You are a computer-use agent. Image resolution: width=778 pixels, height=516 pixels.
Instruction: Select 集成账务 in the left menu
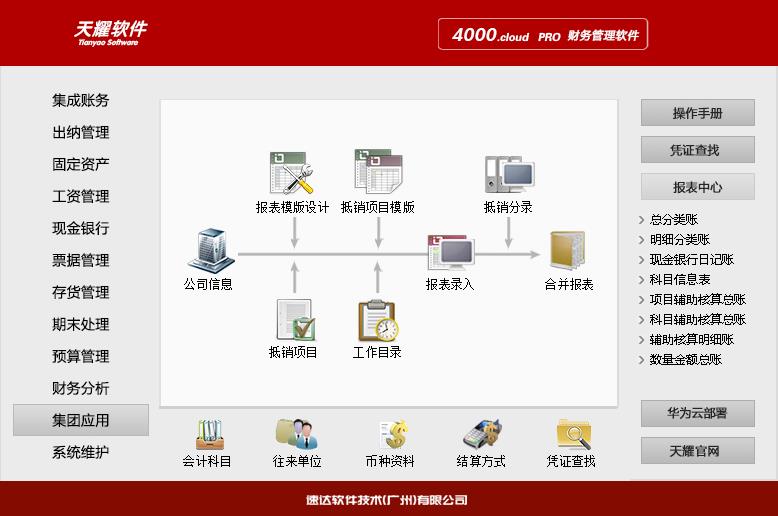(x=81, y=100)
